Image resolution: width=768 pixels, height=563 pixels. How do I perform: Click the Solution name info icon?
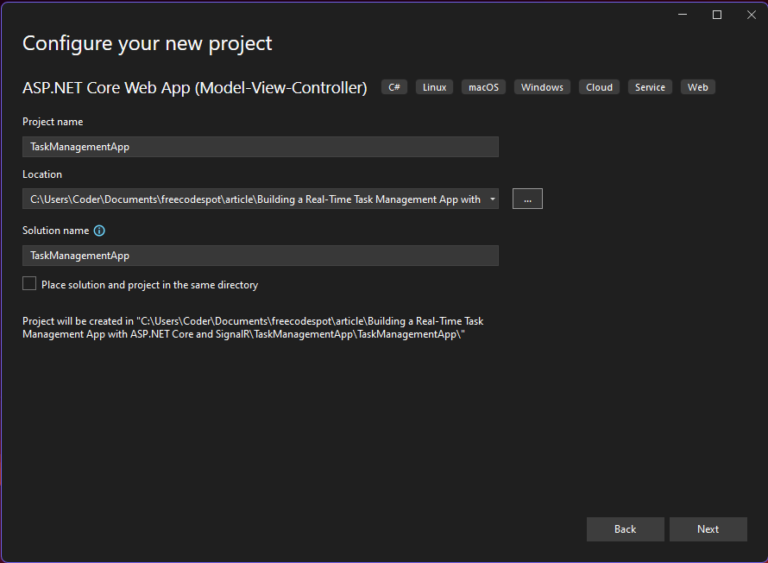coord(99,231)
